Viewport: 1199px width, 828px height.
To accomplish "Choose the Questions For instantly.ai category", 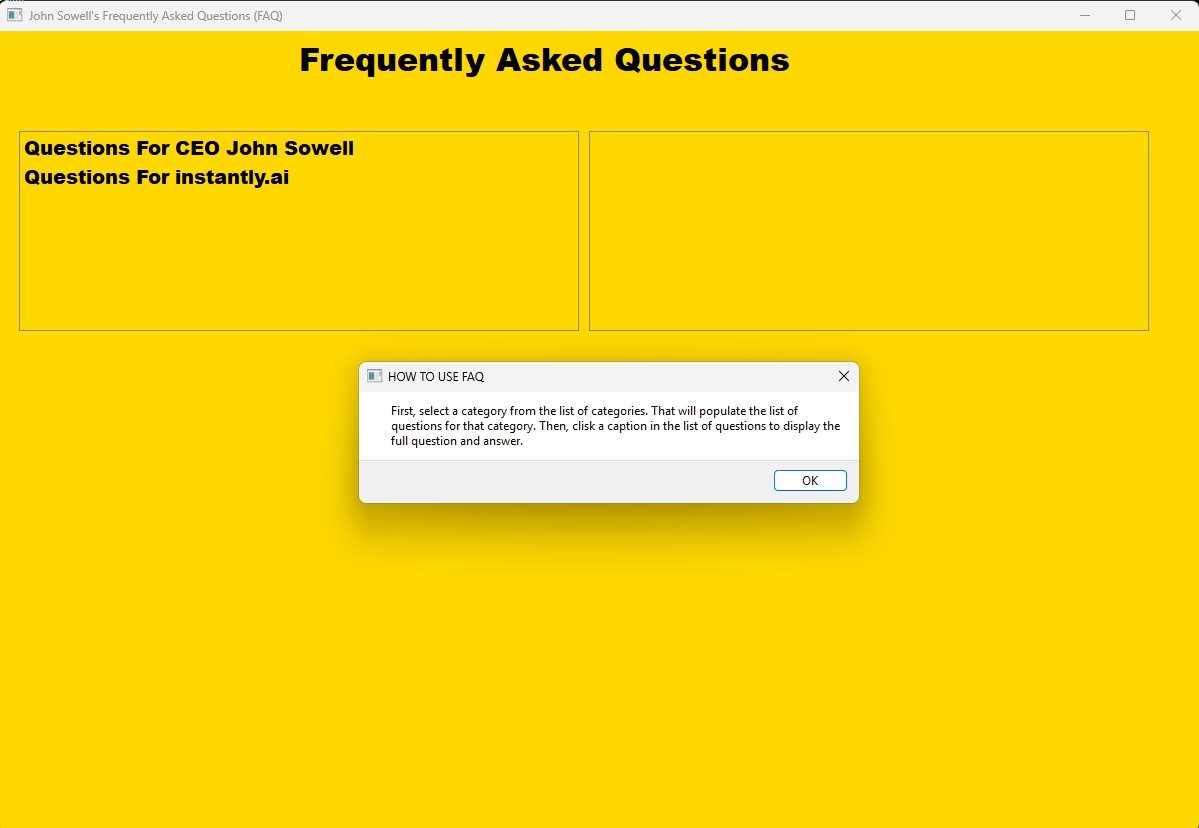I will (157, 178).
